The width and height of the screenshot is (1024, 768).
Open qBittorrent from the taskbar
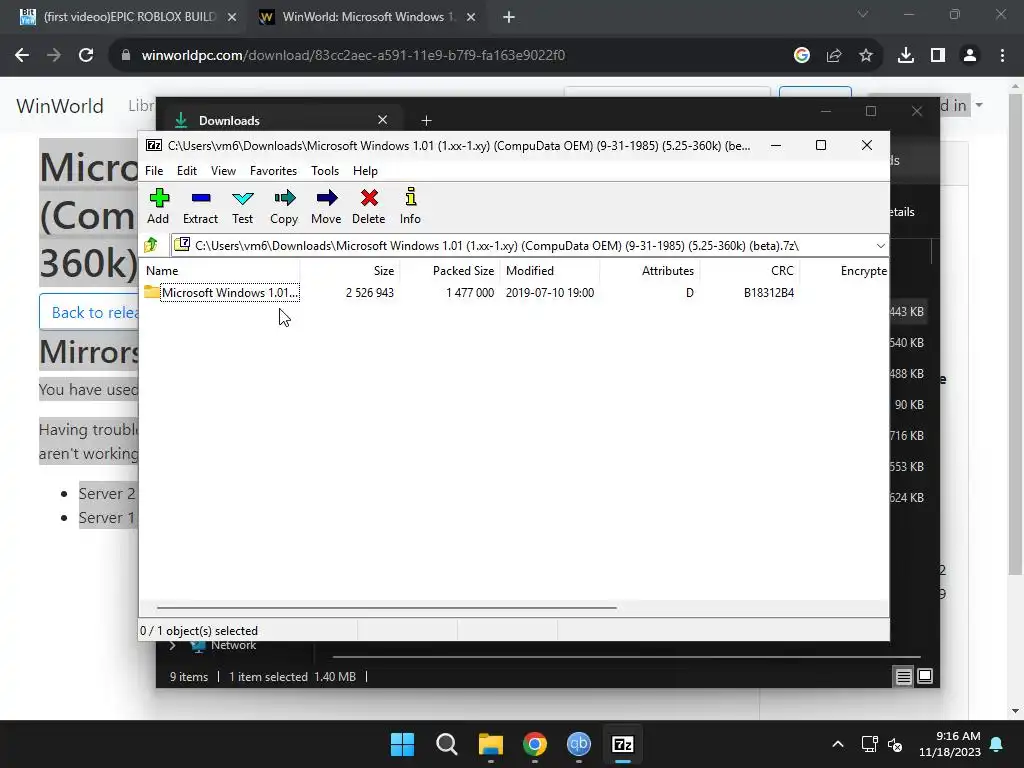pos(579,744)
